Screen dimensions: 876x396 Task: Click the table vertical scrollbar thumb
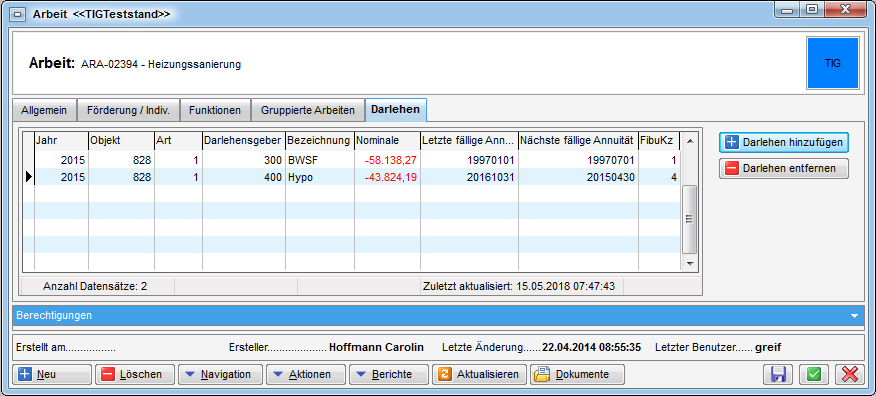[689, 219]
